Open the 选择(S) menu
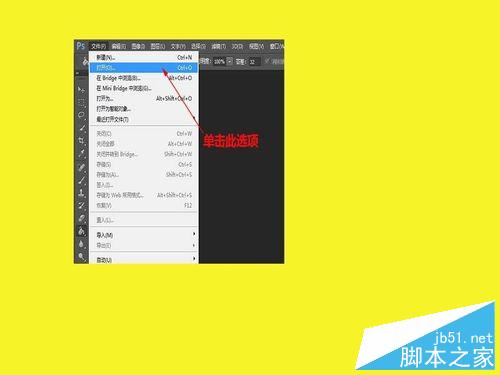This screenshot has width=500, height=375. (x=198, y=46)
